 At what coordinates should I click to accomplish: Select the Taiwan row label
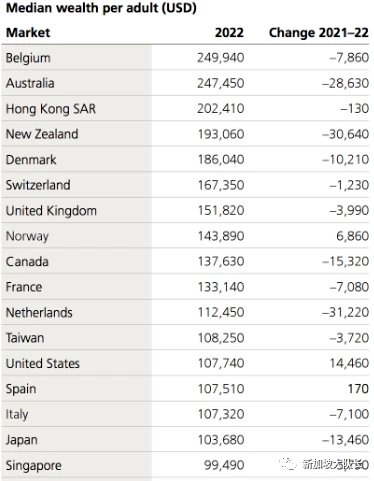(25, 338)
